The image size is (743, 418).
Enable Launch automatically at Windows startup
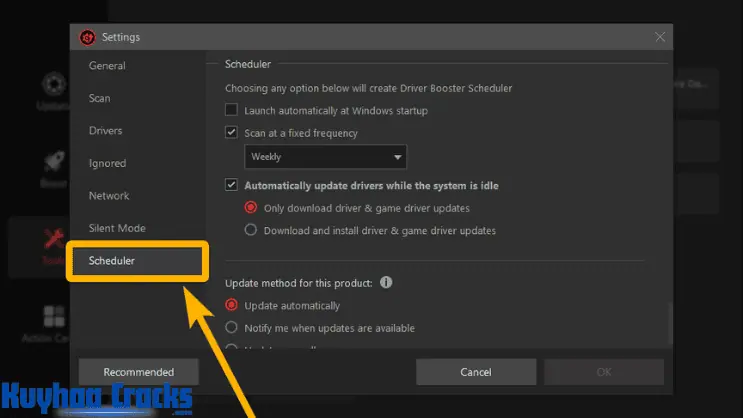pyautogui.click(x=232, y=110)
